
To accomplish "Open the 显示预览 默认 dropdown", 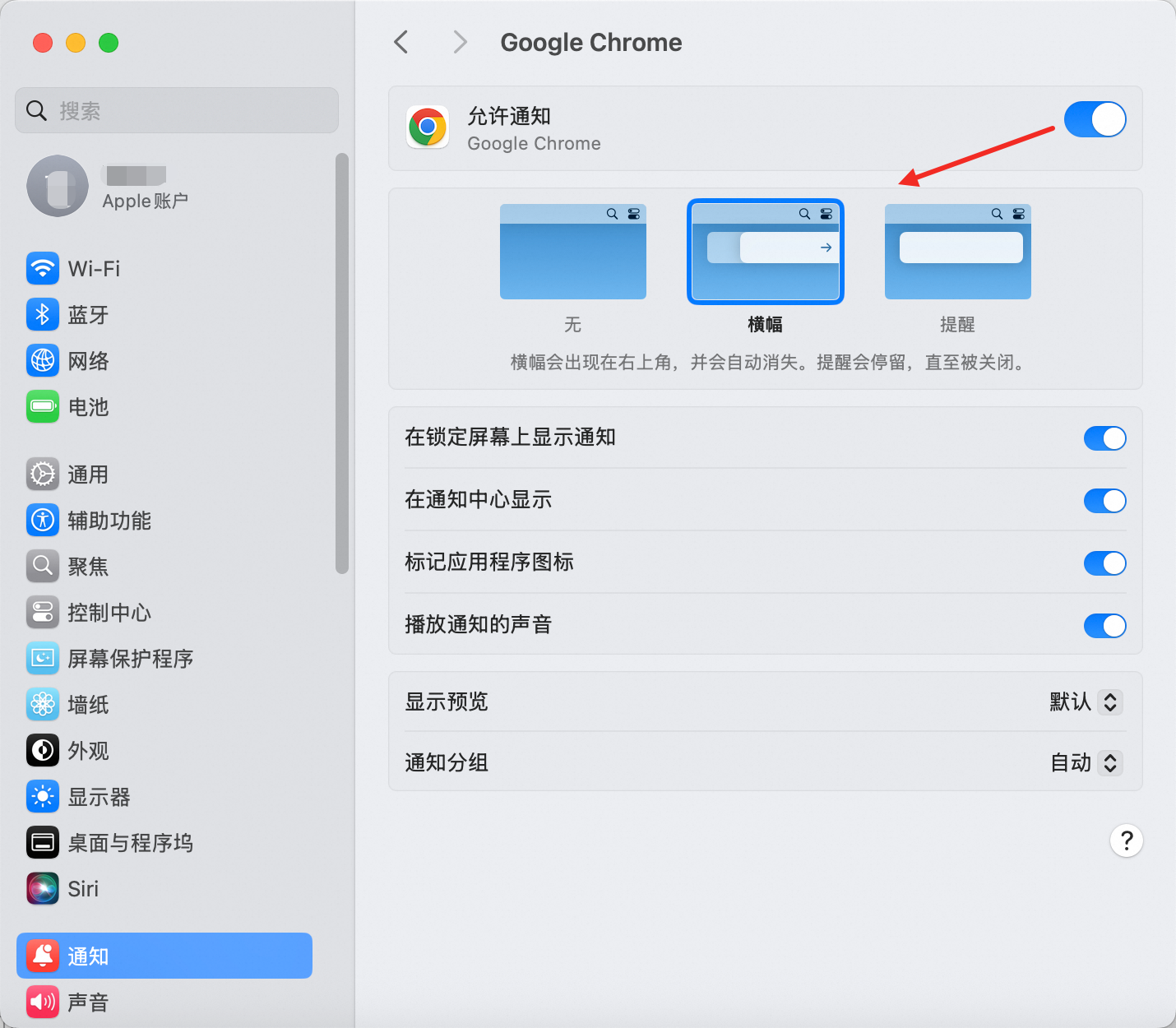I will [1109, 702].
